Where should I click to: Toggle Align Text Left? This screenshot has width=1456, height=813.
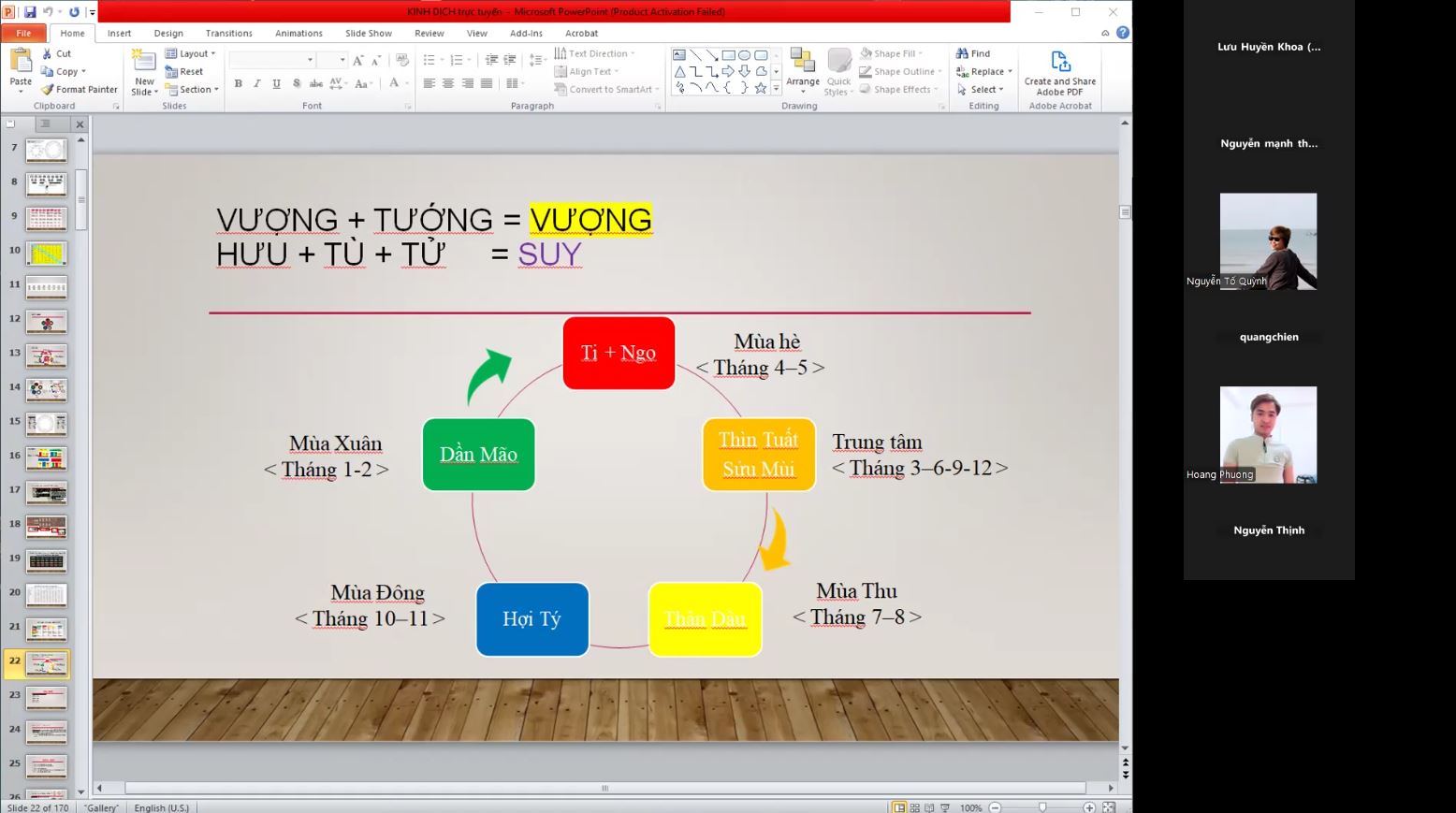pos(429,84)
